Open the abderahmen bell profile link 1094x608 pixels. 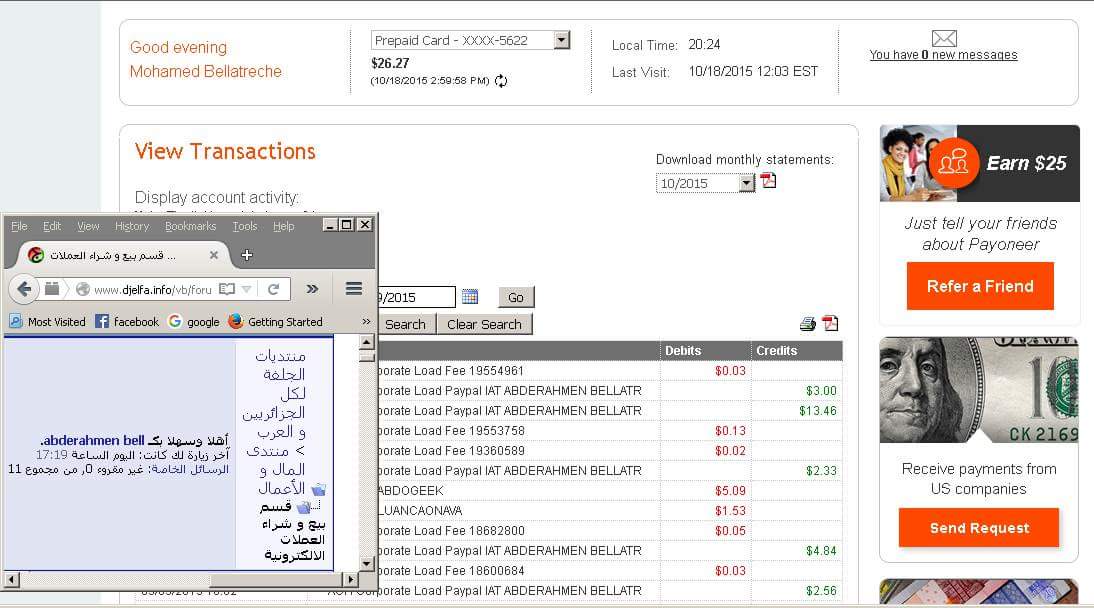pyautogui.click(x=93, y=440)
